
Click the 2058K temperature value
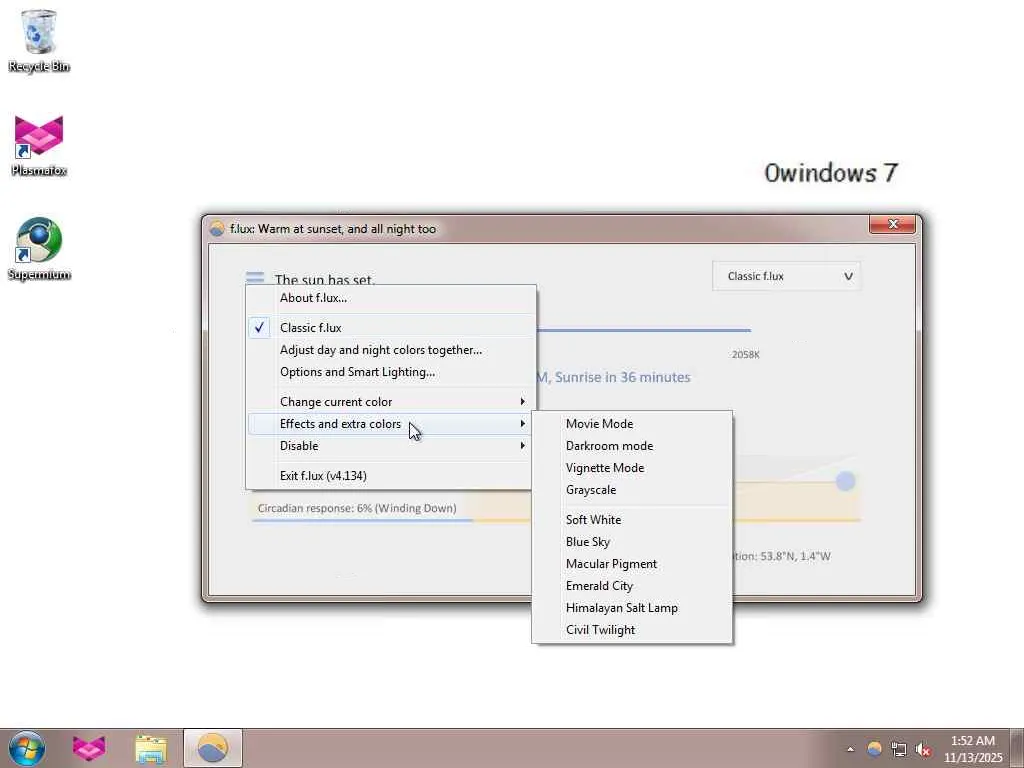[x=745, y=355]
